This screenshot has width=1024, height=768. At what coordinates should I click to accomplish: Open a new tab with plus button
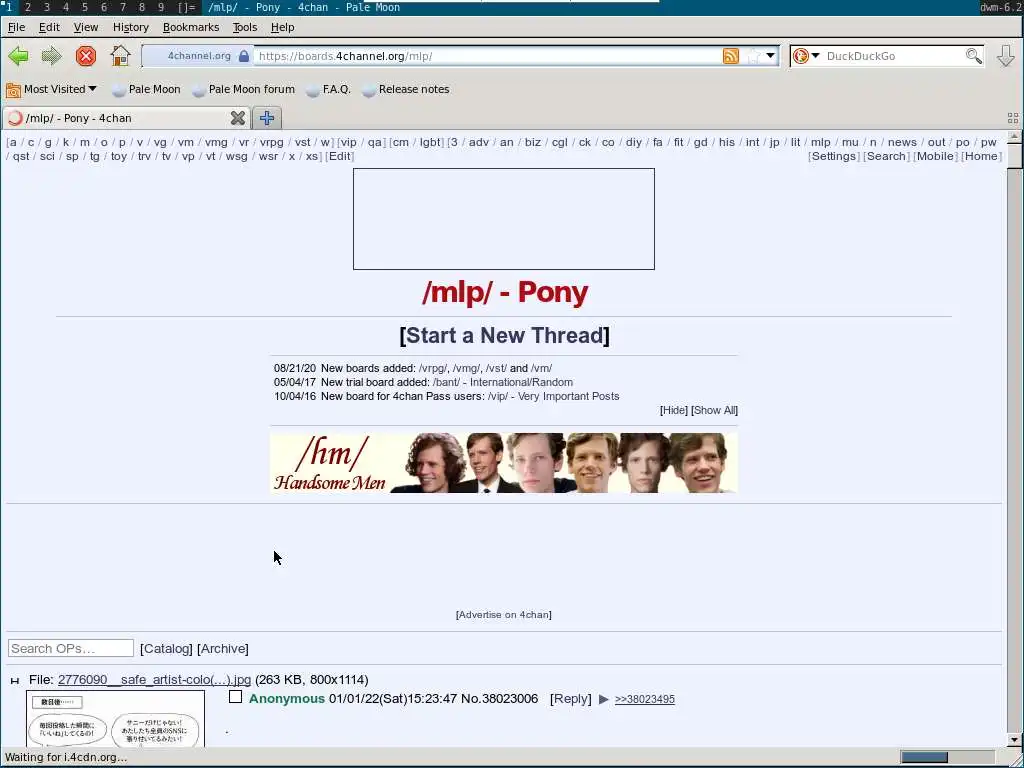(x=266, y=118)
